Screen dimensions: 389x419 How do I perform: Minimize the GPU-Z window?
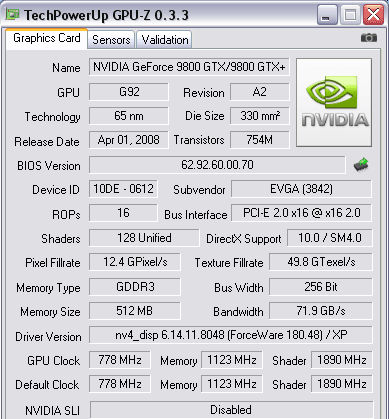(327, 15)
